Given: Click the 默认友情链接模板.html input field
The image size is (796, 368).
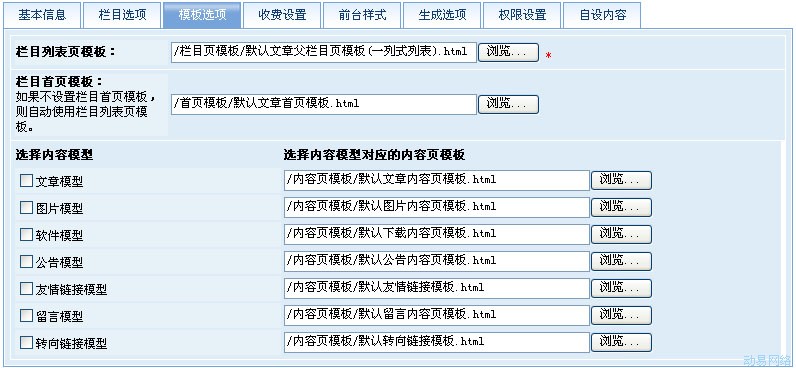Looking at the screenshot, I should tap(437, 288).
